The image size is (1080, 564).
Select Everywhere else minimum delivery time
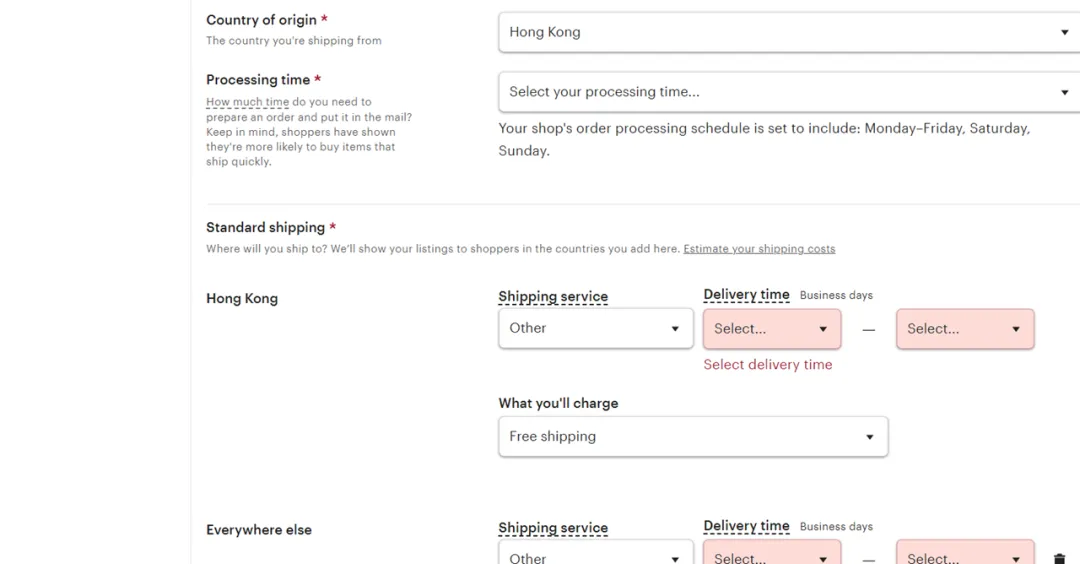pos(771,557)
